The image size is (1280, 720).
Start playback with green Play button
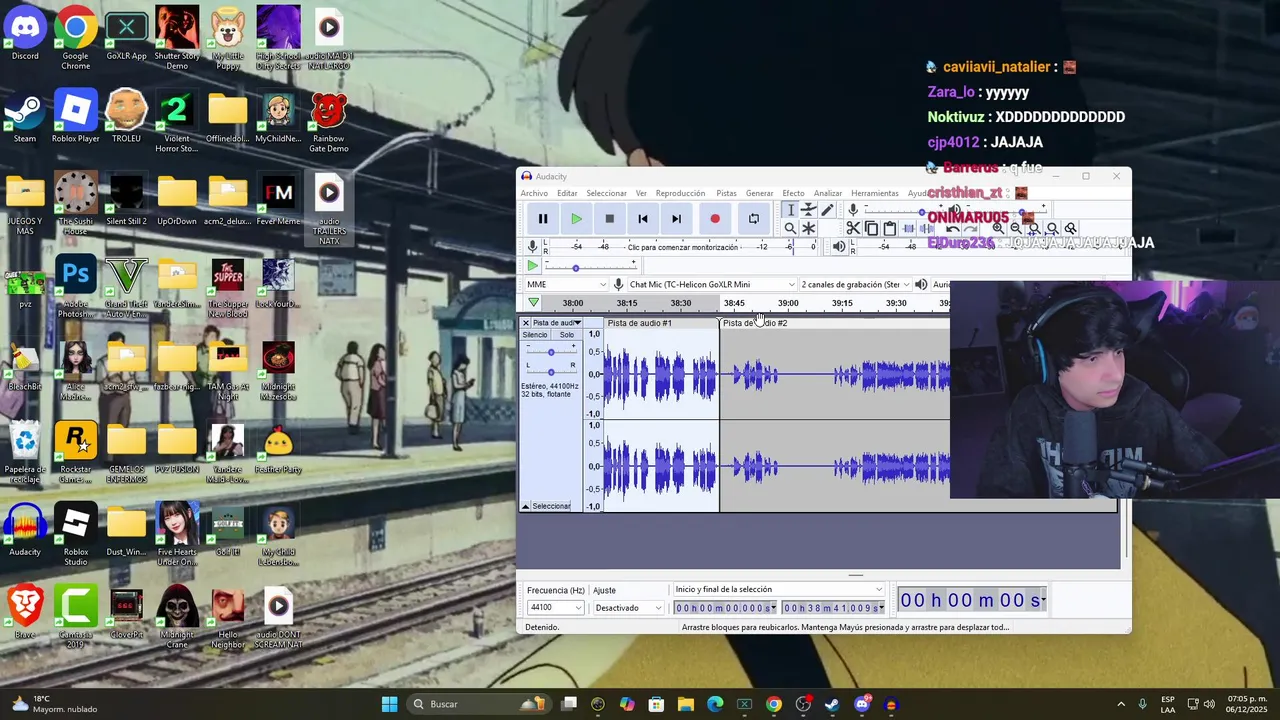coord(576,219)
